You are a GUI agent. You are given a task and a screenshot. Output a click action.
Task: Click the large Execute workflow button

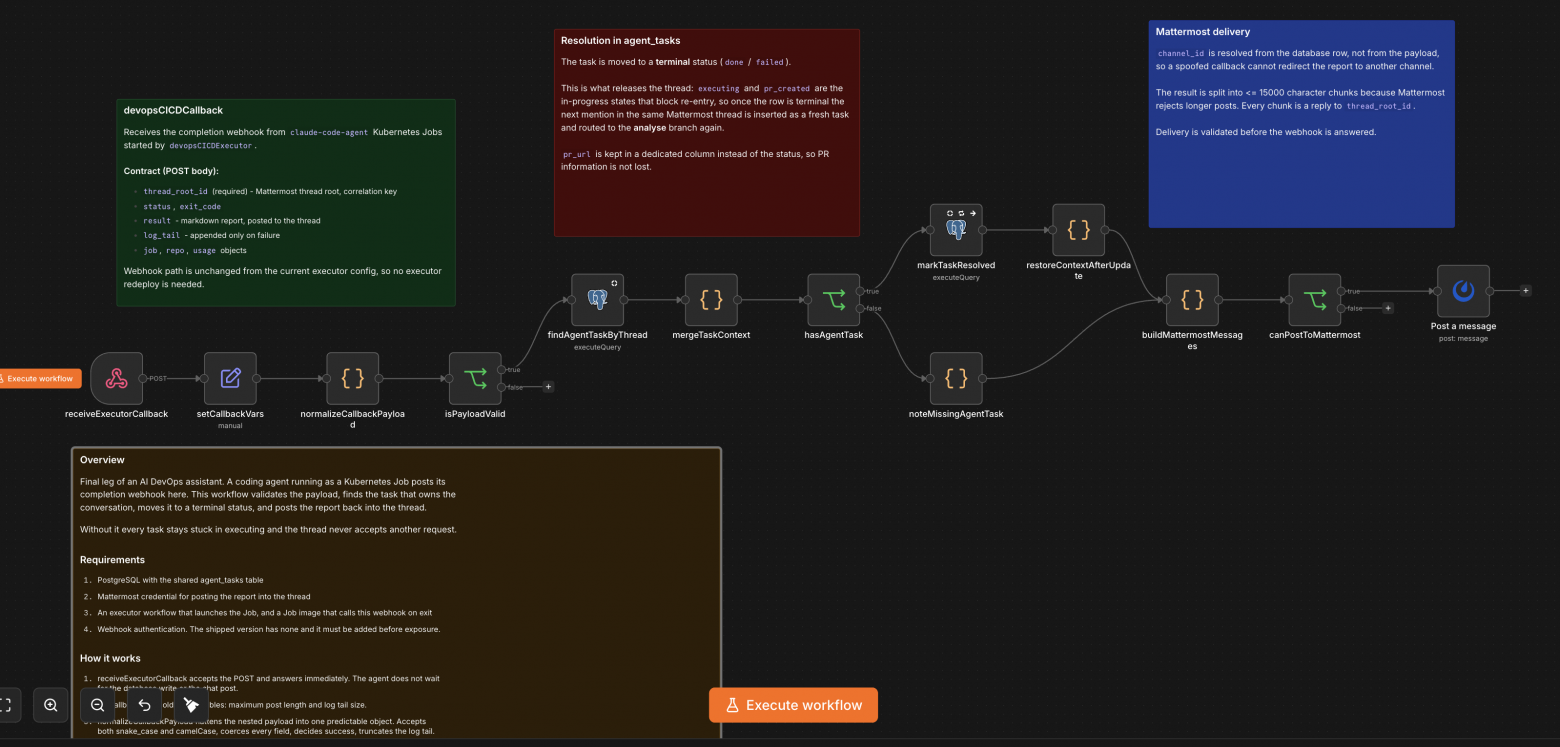point(793,705)
